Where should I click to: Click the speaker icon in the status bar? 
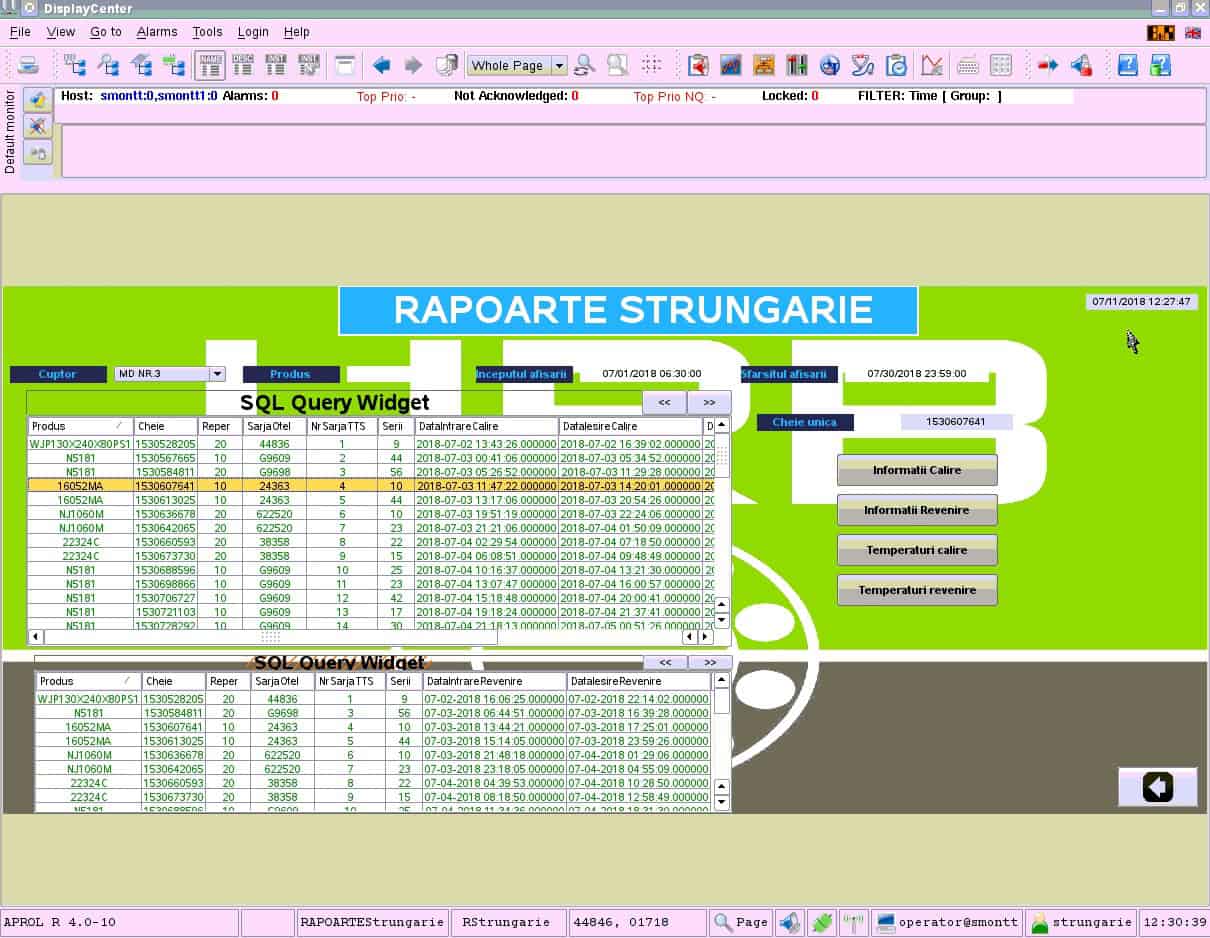pos(789,922)
